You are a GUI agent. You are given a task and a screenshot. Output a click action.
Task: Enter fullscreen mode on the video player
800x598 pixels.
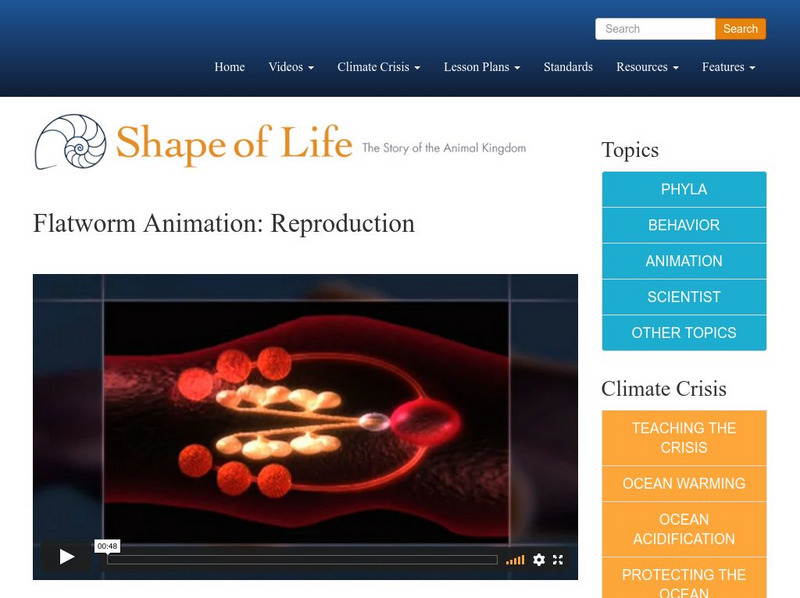point(558,560)
